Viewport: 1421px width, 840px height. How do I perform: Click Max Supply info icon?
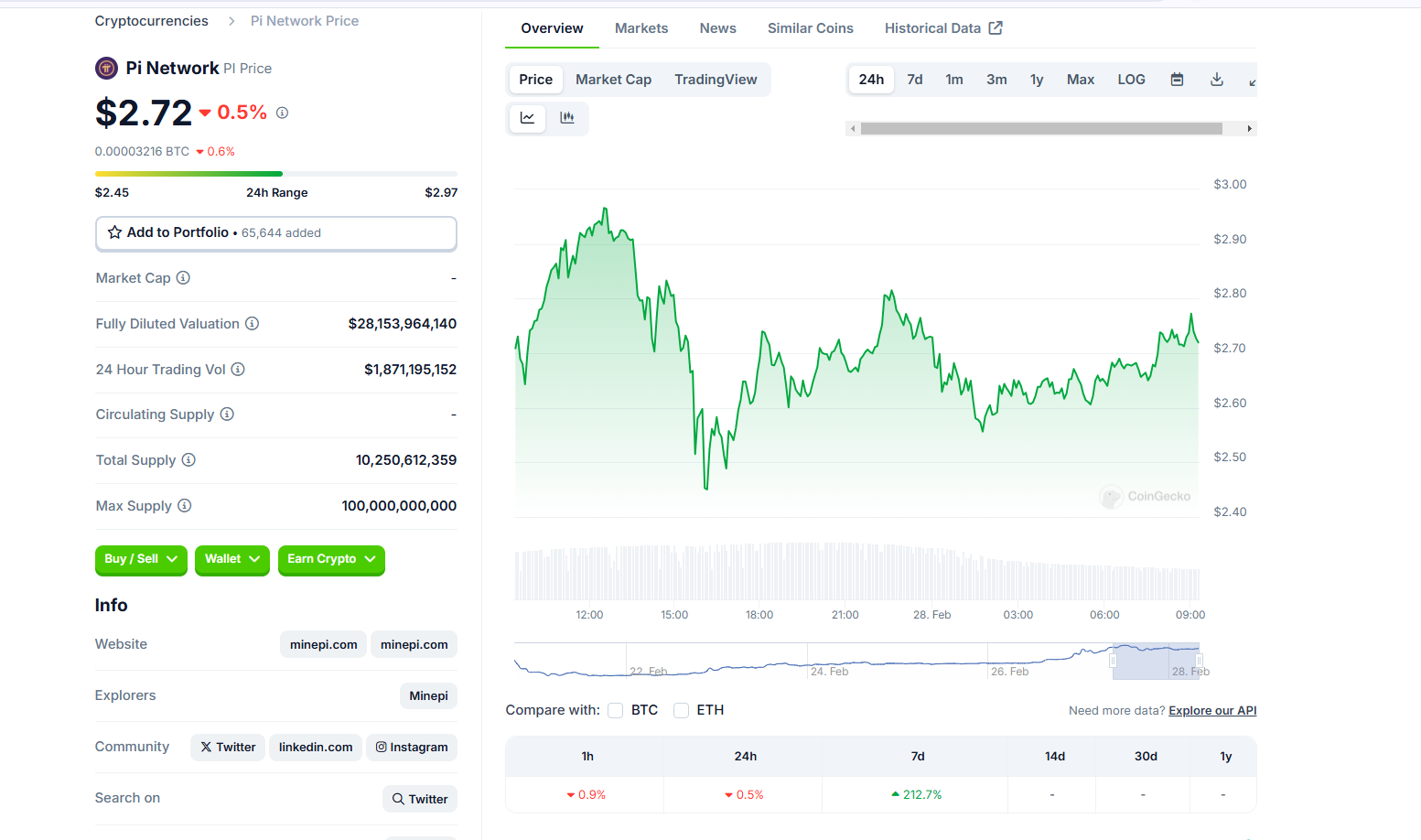(x=184, y=505)
